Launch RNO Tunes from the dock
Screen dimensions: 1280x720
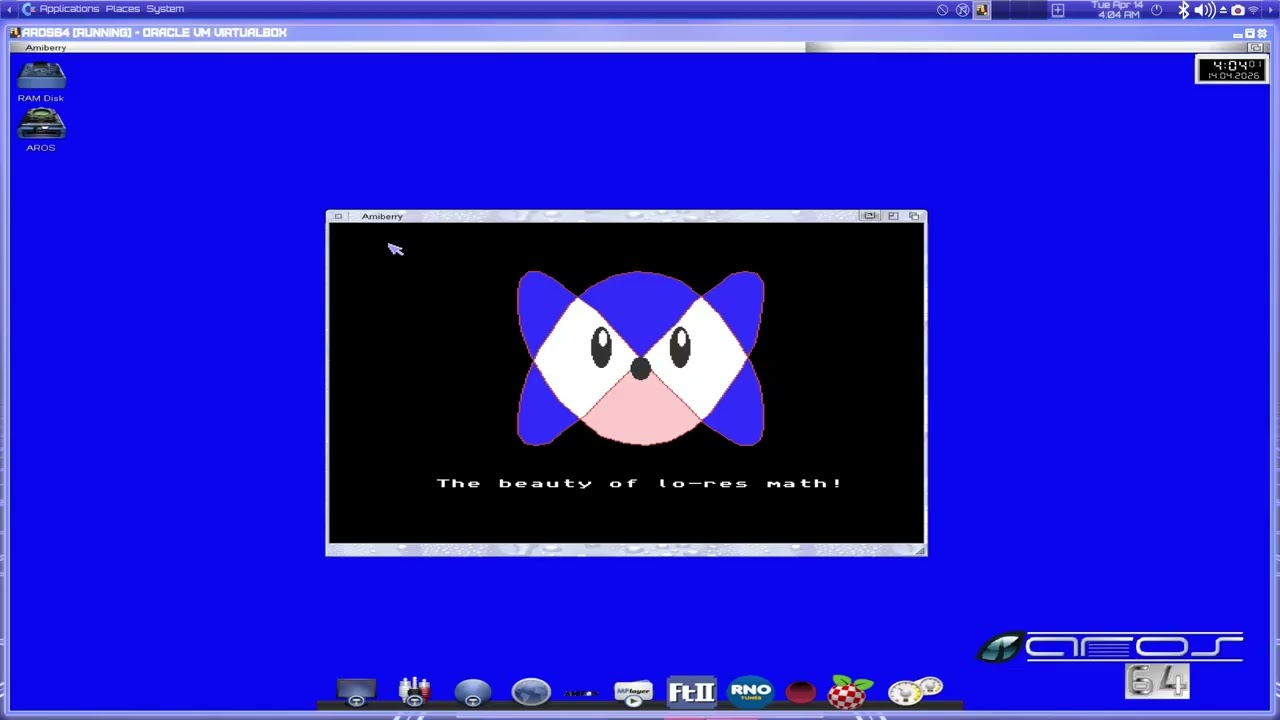click(751, 692)
